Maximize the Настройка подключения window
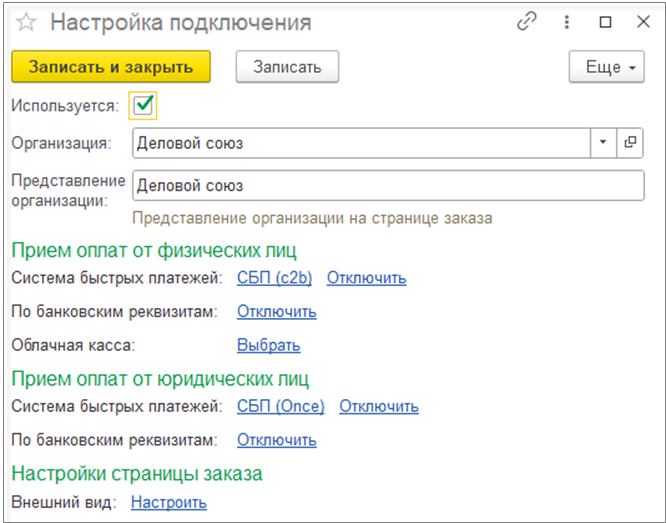The height and width of the screenshot is (523, 666). (x=605, y=23)
